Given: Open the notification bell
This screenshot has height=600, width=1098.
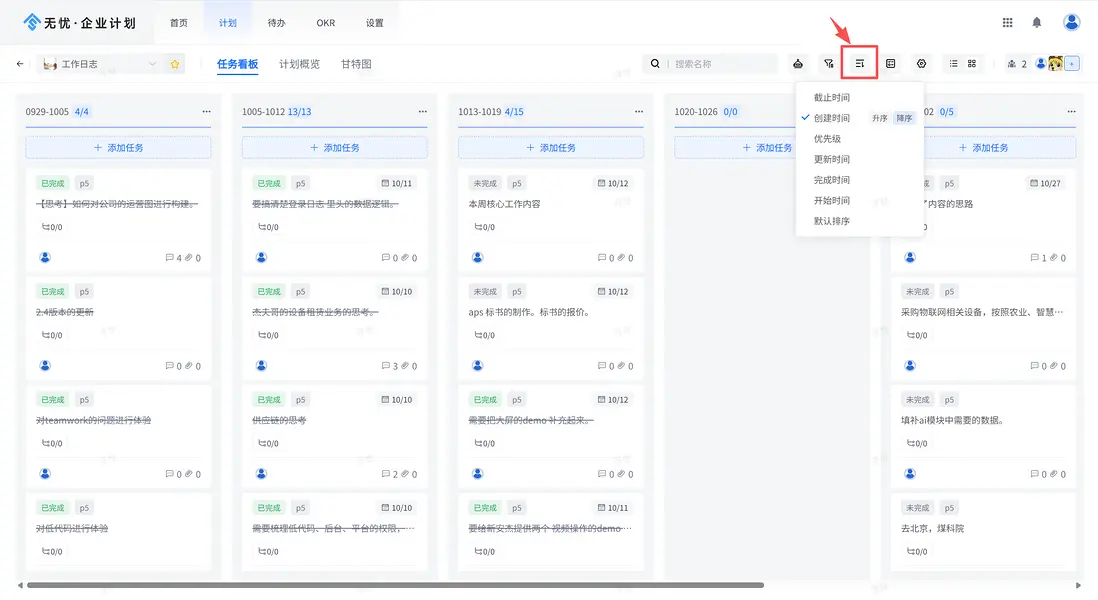Looking at the screenshot, I should (1036, 22).
